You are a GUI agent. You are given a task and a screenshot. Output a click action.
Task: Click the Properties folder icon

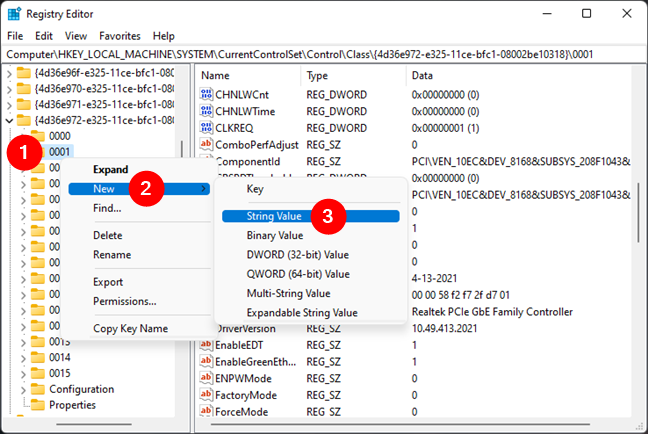click(38, 405)
